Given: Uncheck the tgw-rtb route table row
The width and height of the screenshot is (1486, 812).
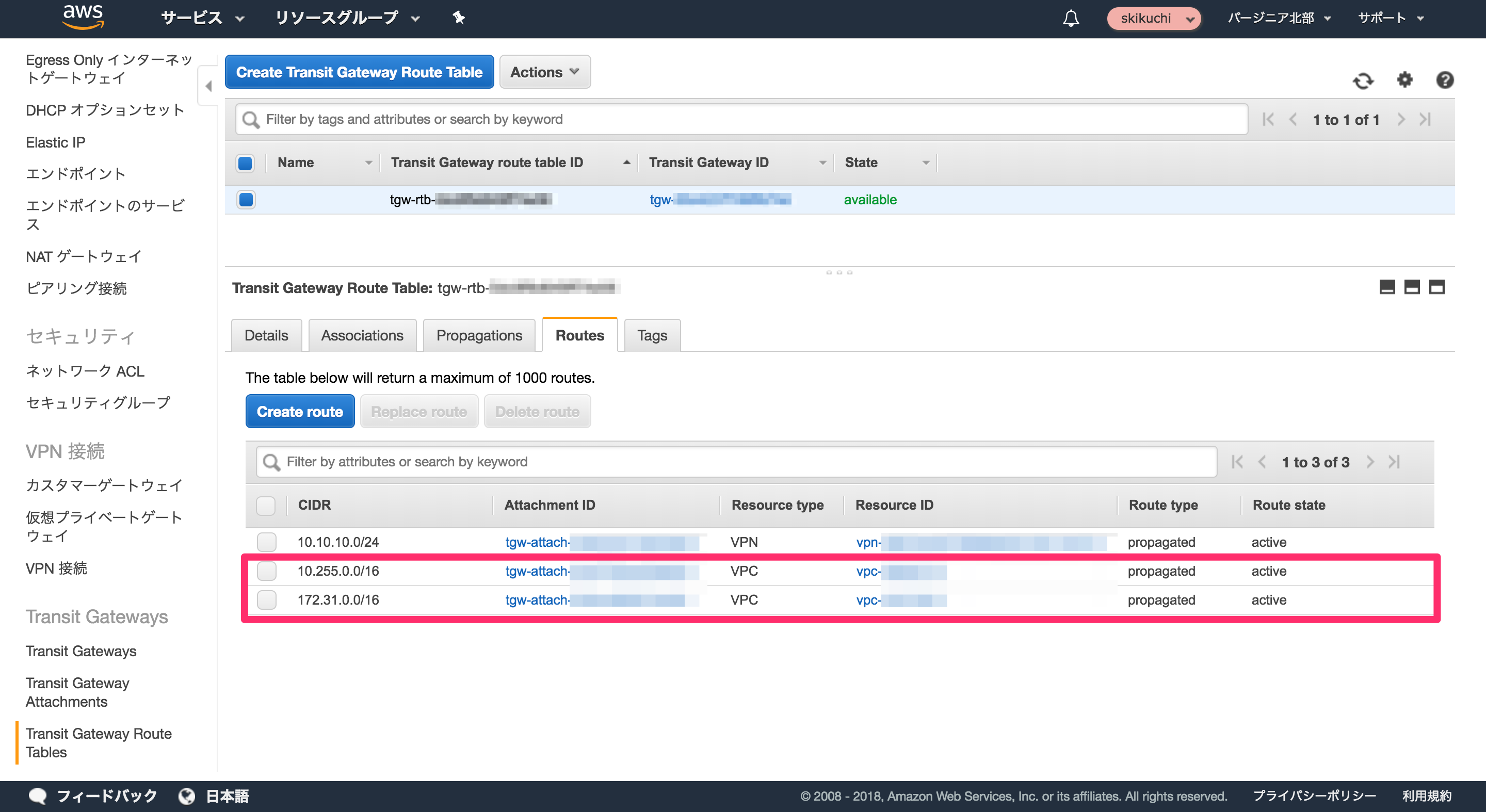Looking at the screenshot, I should click(245, 200).
